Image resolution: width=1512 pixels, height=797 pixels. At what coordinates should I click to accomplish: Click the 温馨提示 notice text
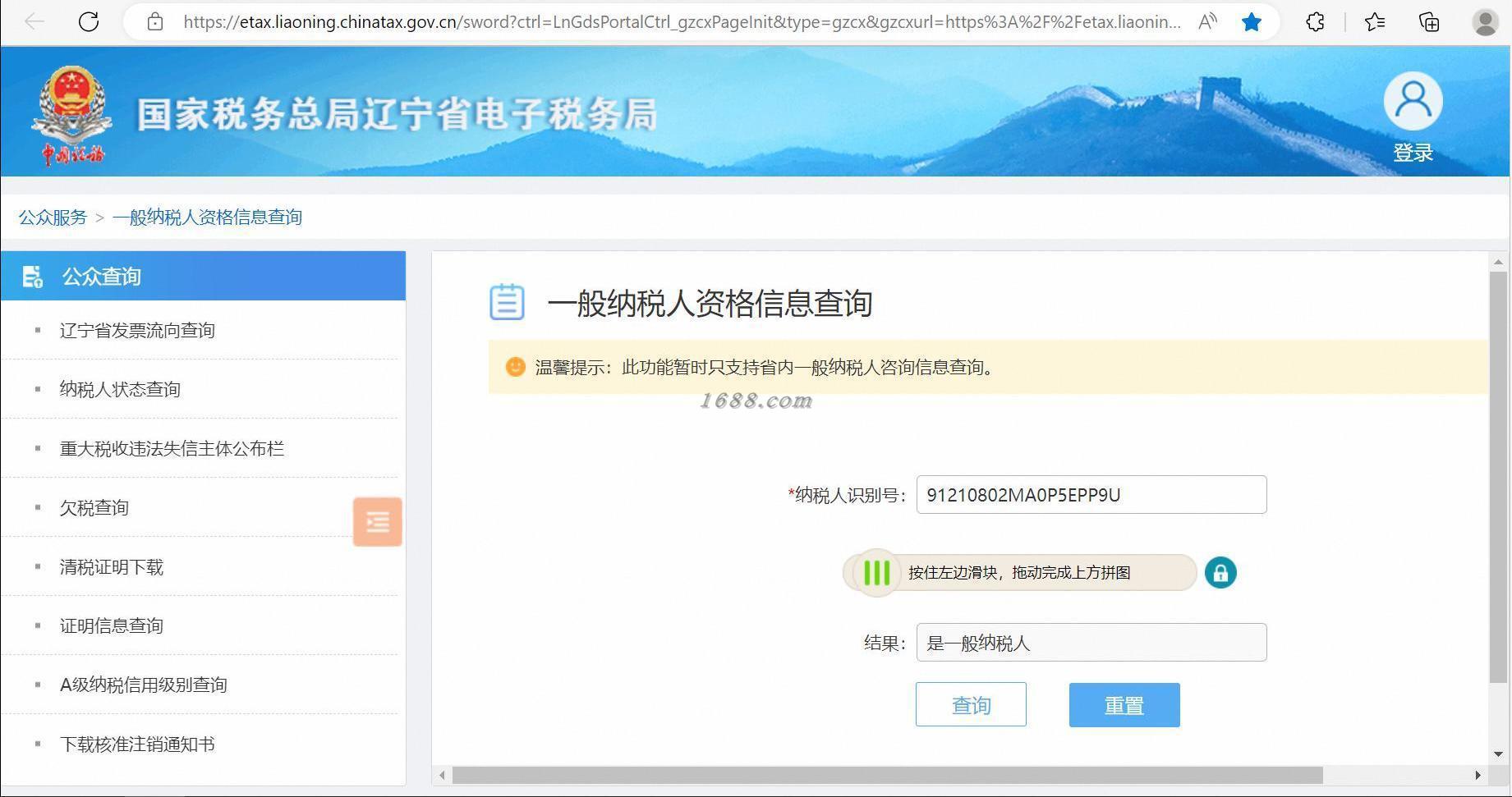click(767, 367)
